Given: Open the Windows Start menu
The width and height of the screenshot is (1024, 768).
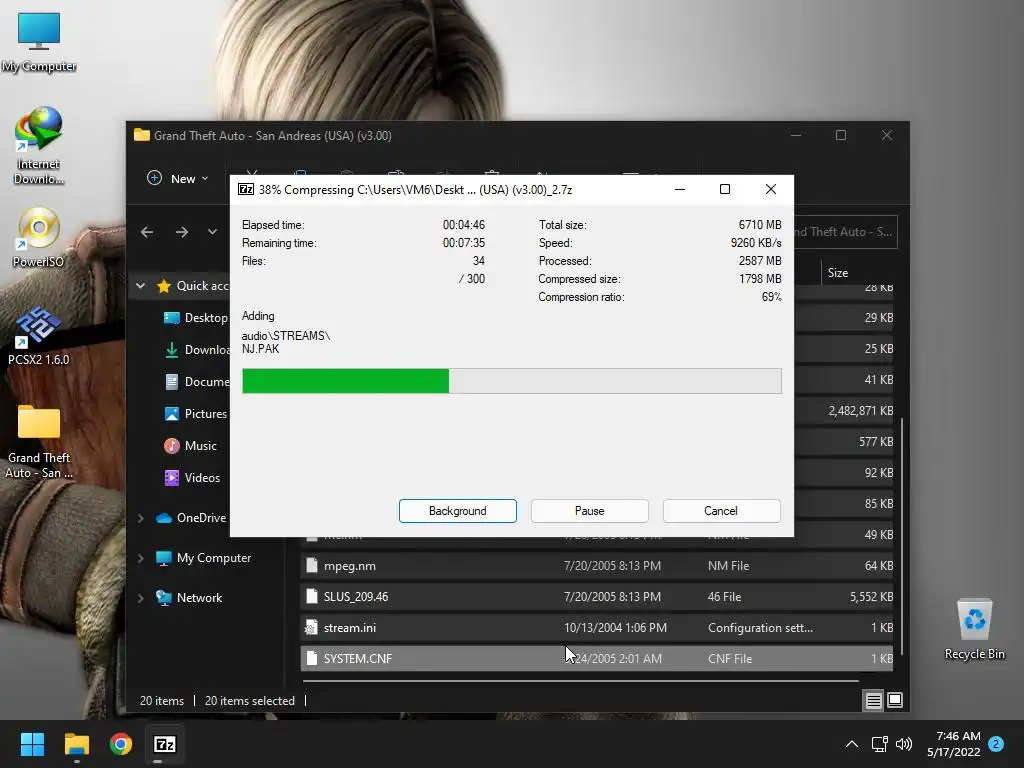Looking at the screenshot, I should [x=32, y=744].
